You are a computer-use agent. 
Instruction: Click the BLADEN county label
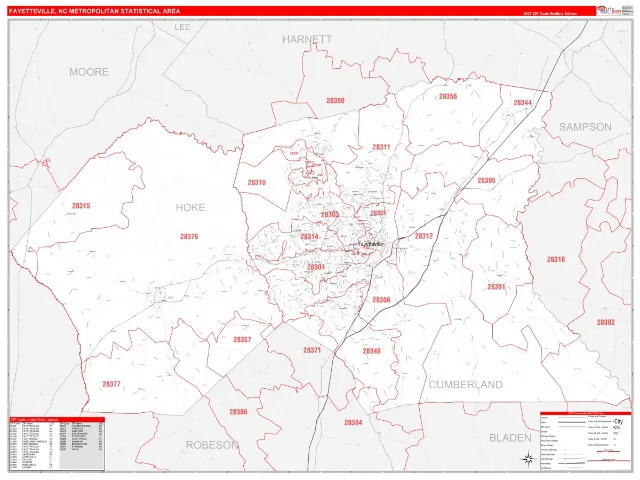point(510,438)
